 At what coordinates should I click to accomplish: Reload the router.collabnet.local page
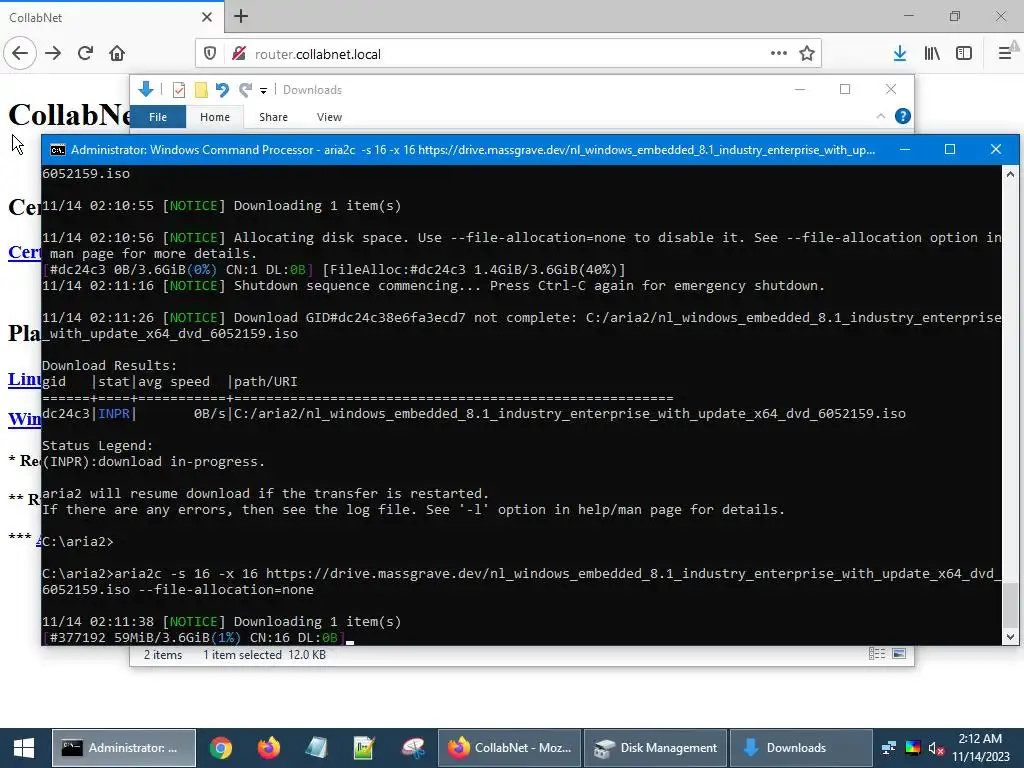coord(85,54)
